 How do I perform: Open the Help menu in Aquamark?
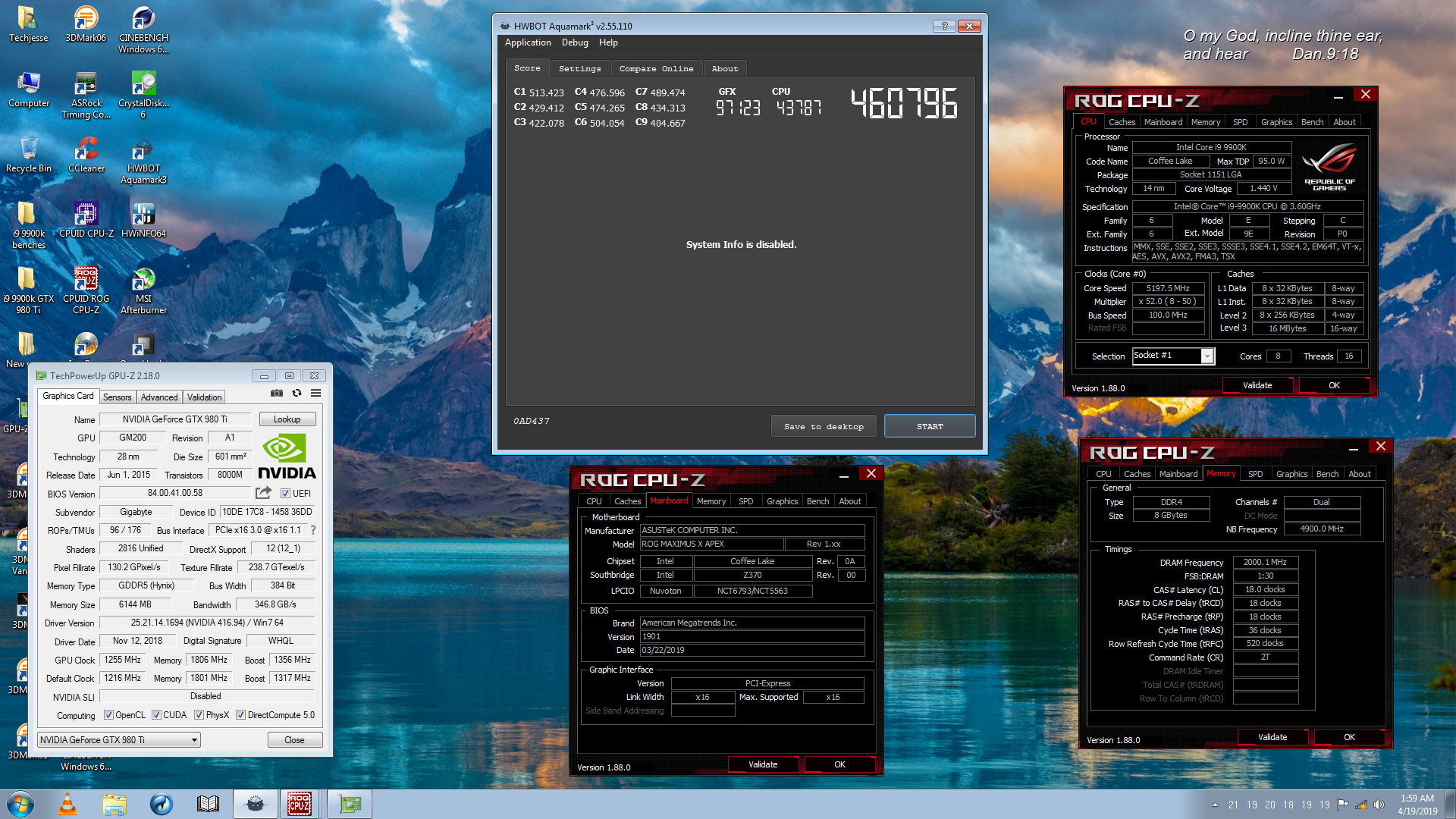pyautogui.click(x=608, y=42)
